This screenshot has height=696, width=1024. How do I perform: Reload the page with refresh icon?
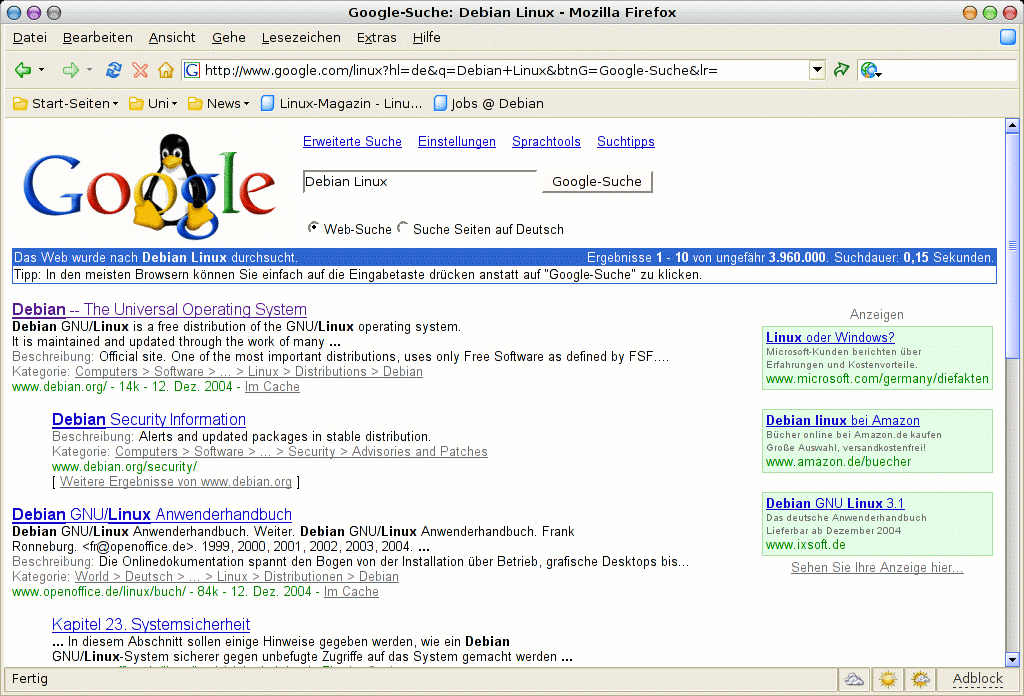coord(114,70)
